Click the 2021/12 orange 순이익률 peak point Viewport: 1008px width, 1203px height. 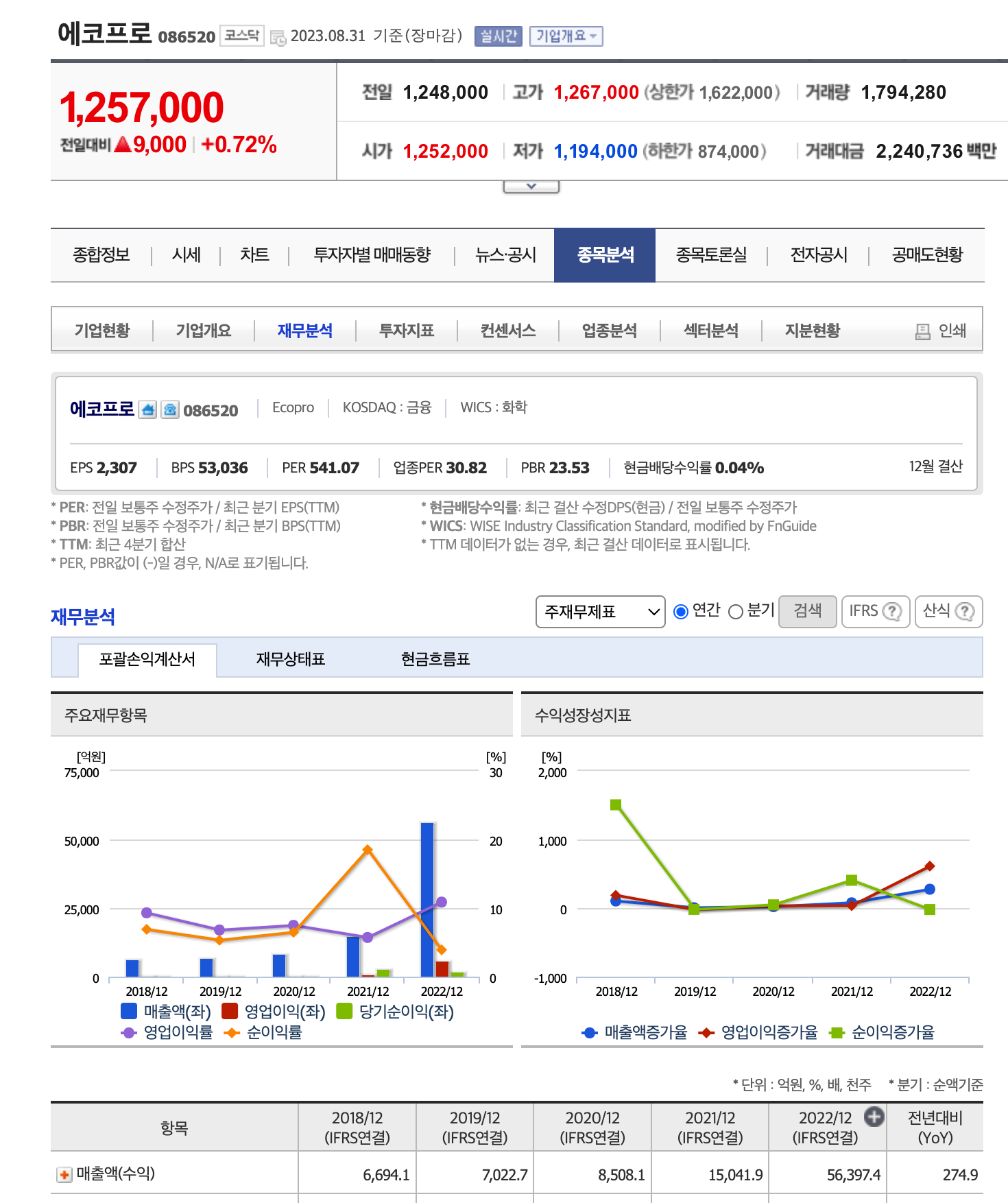[368, 850]
